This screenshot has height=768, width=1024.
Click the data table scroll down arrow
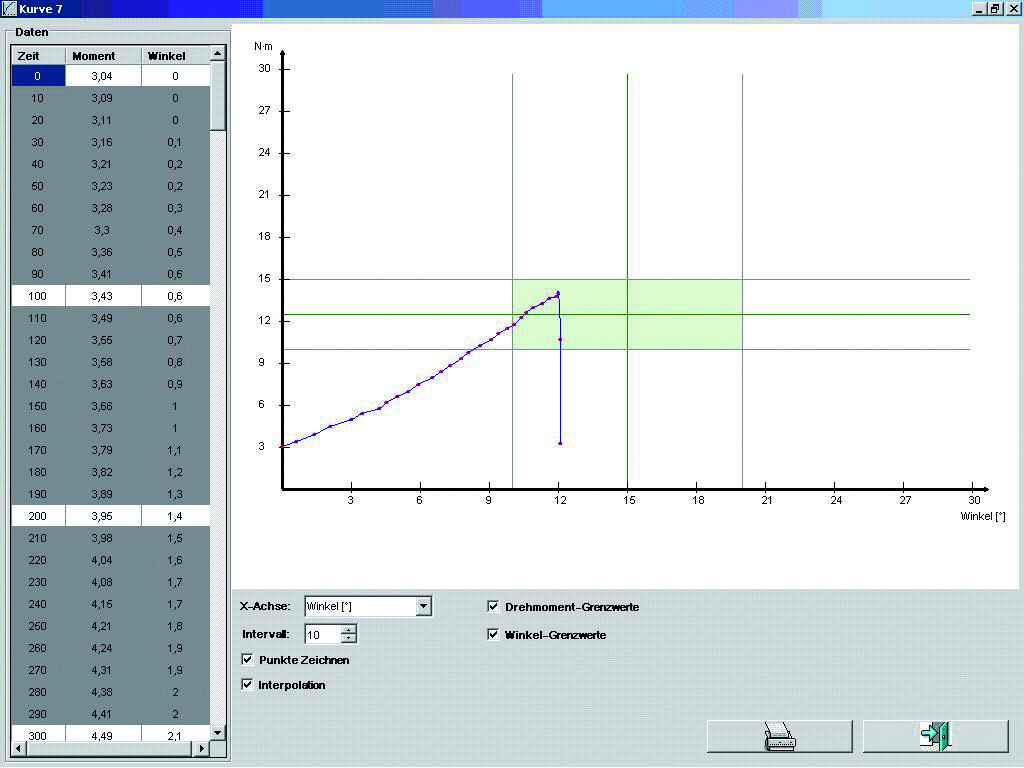click(218, 733)
